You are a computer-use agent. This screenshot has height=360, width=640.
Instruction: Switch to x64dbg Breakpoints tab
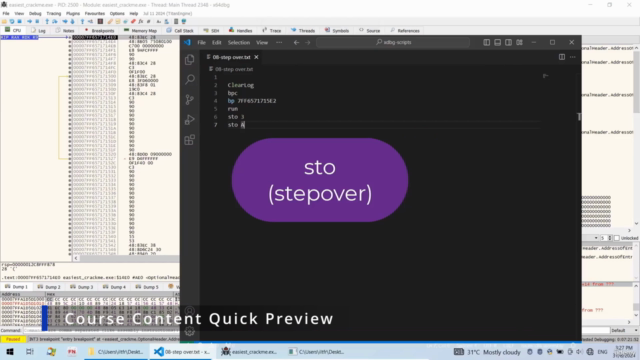click(99, 31)
